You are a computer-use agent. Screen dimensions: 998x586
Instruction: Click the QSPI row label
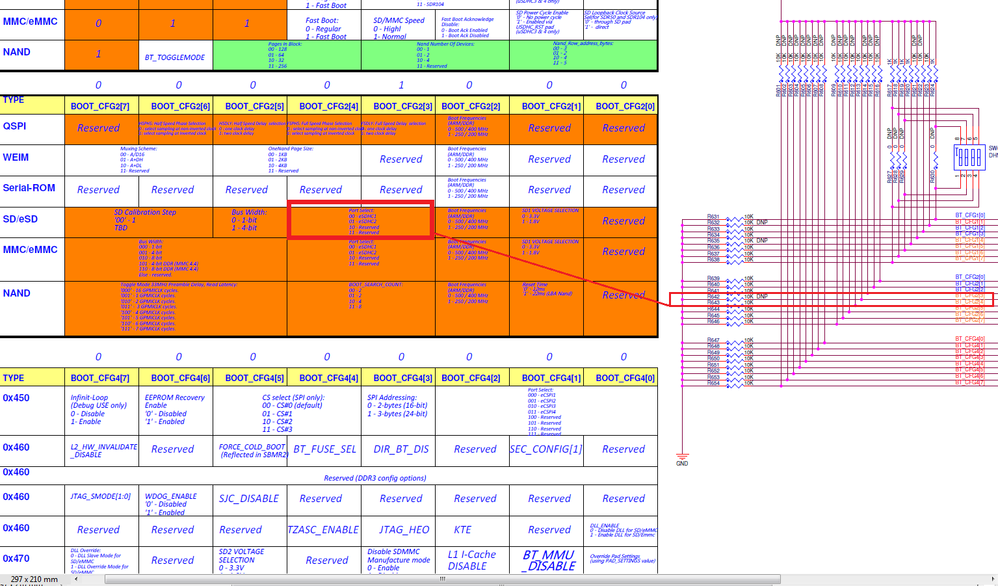15,126
